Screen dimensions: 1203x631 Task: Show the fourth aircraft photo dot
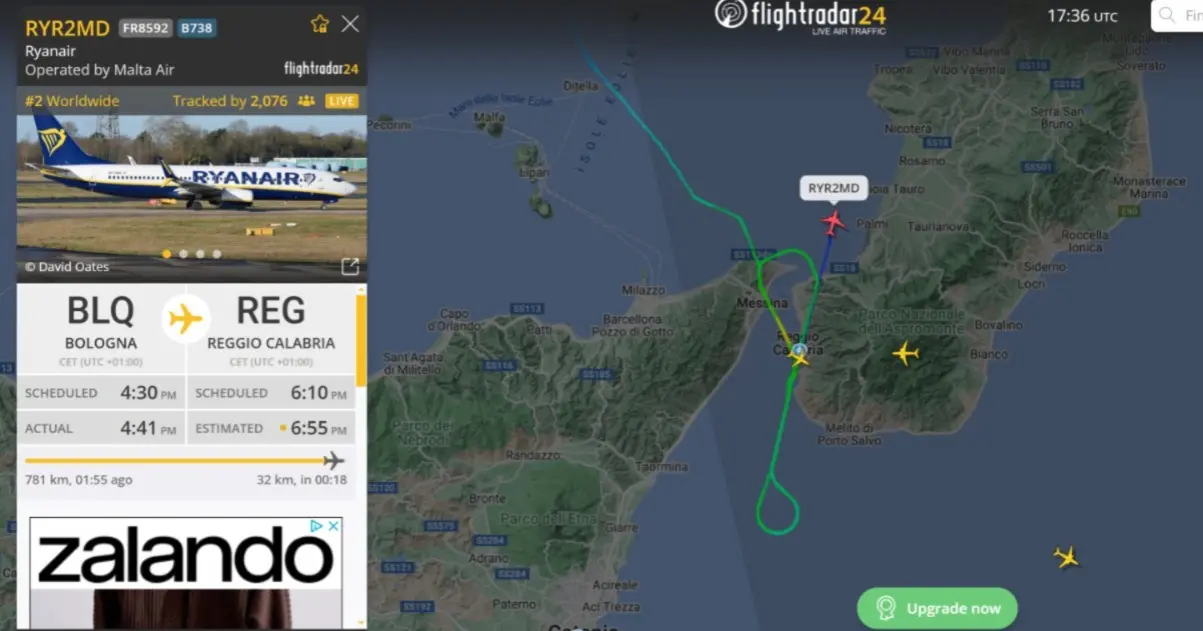(x=217, y=254)
